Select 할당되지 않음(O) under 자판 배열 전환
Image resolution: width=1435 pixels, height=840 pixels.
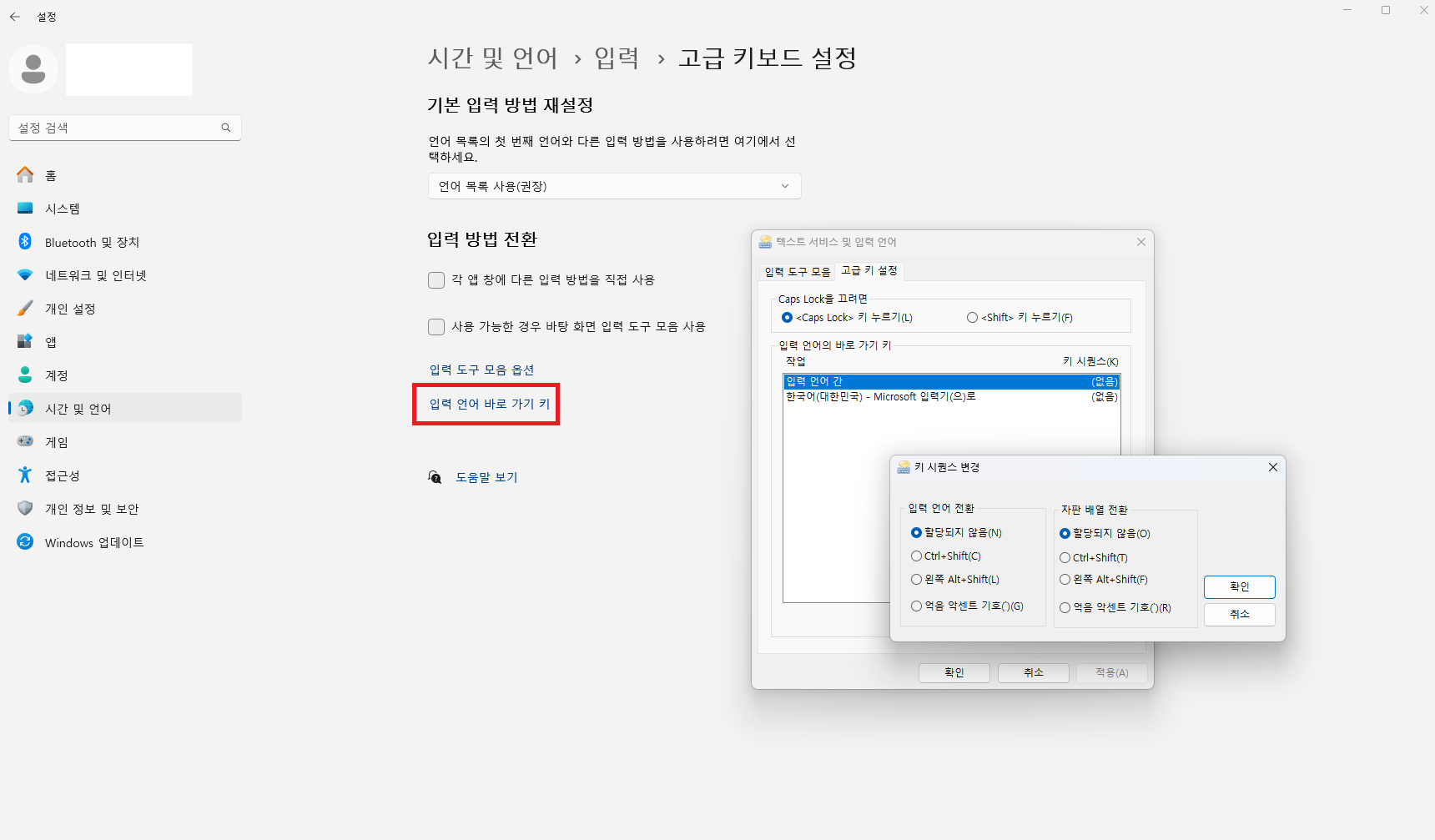pos(1065,534)
